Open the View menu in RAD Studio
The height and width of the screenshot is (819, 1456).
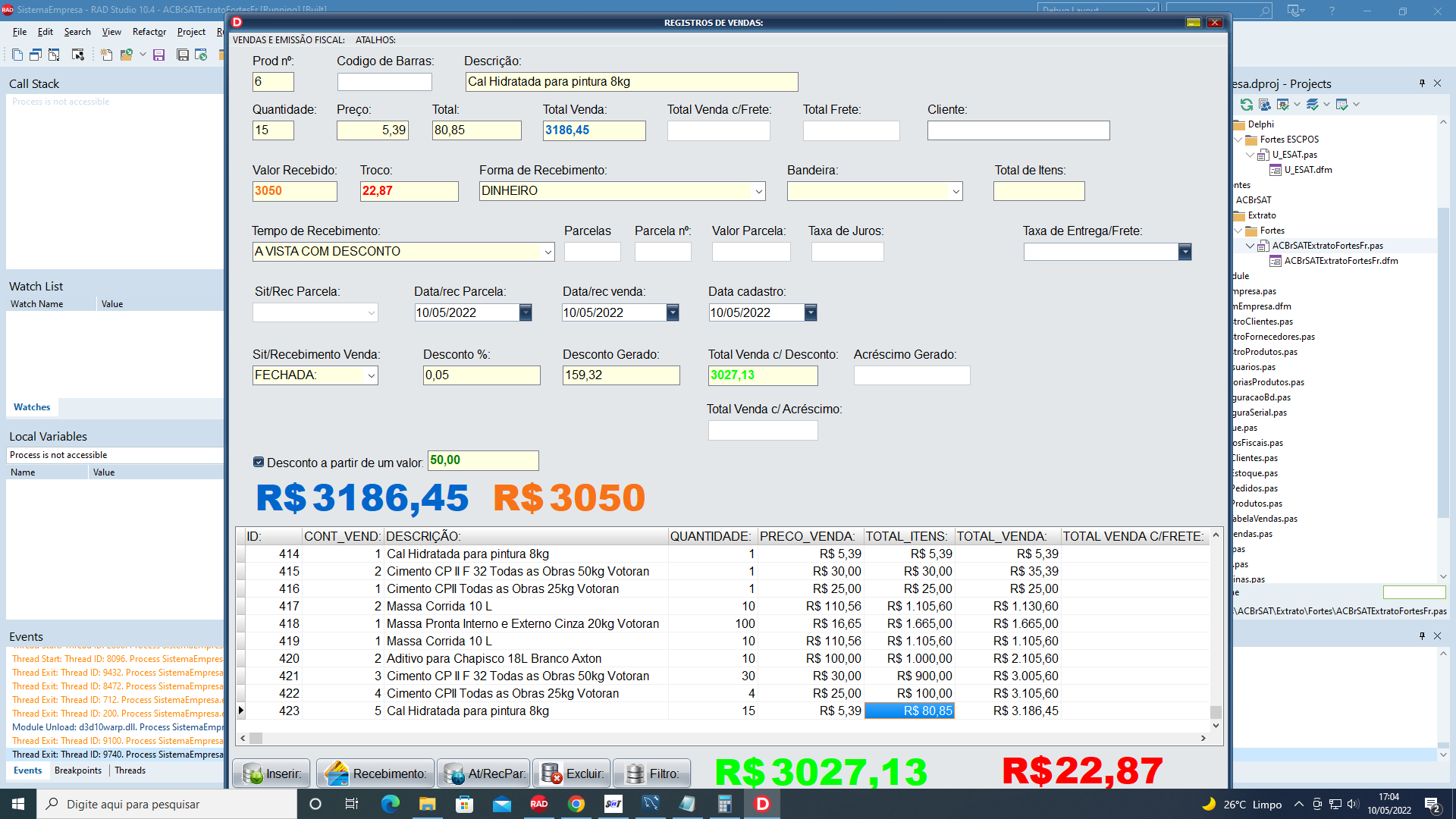click(111, 32)
